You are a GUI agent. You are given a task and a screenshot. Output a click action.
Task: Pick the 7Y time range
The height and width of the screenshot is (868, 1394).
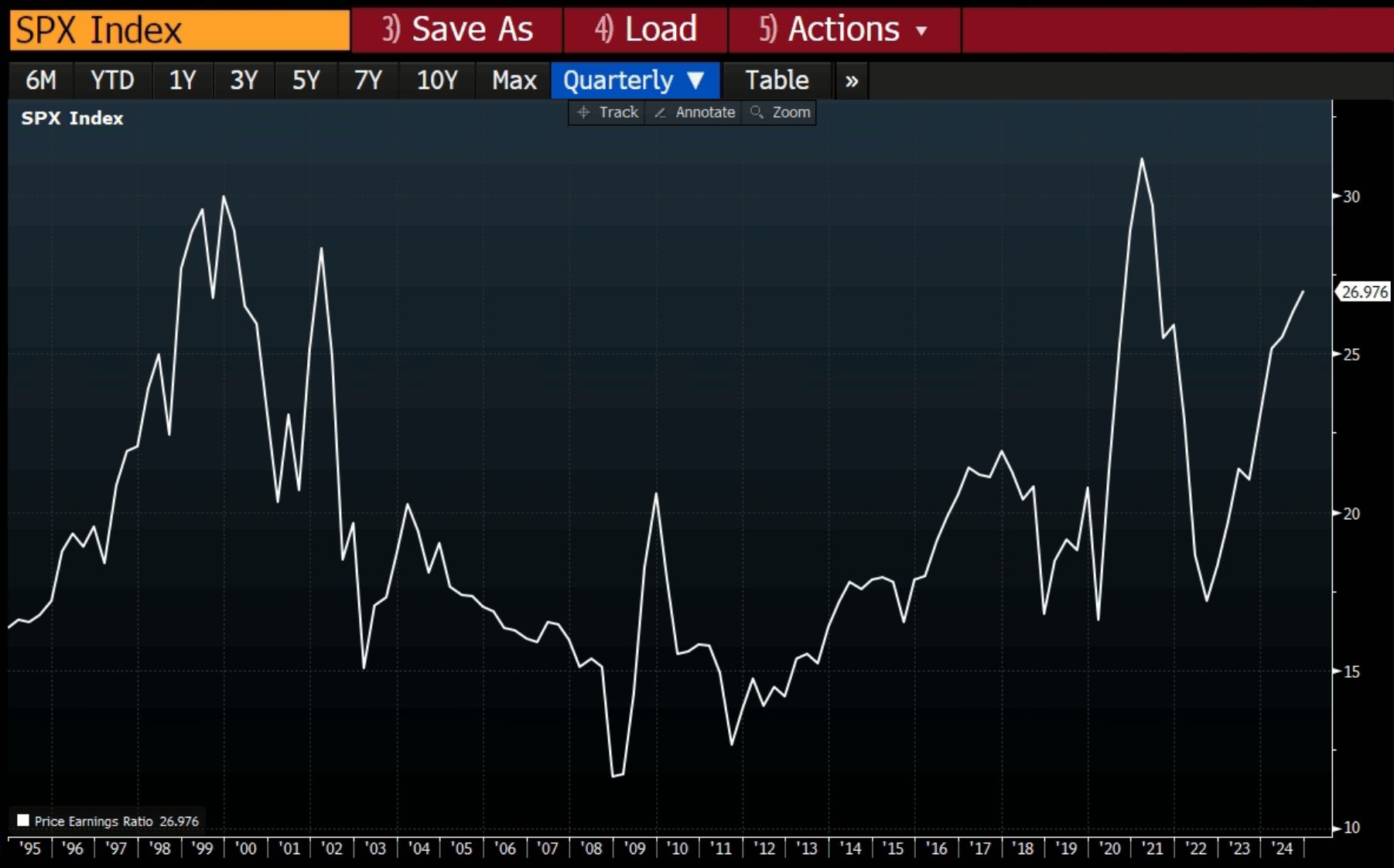coord(367,80)
